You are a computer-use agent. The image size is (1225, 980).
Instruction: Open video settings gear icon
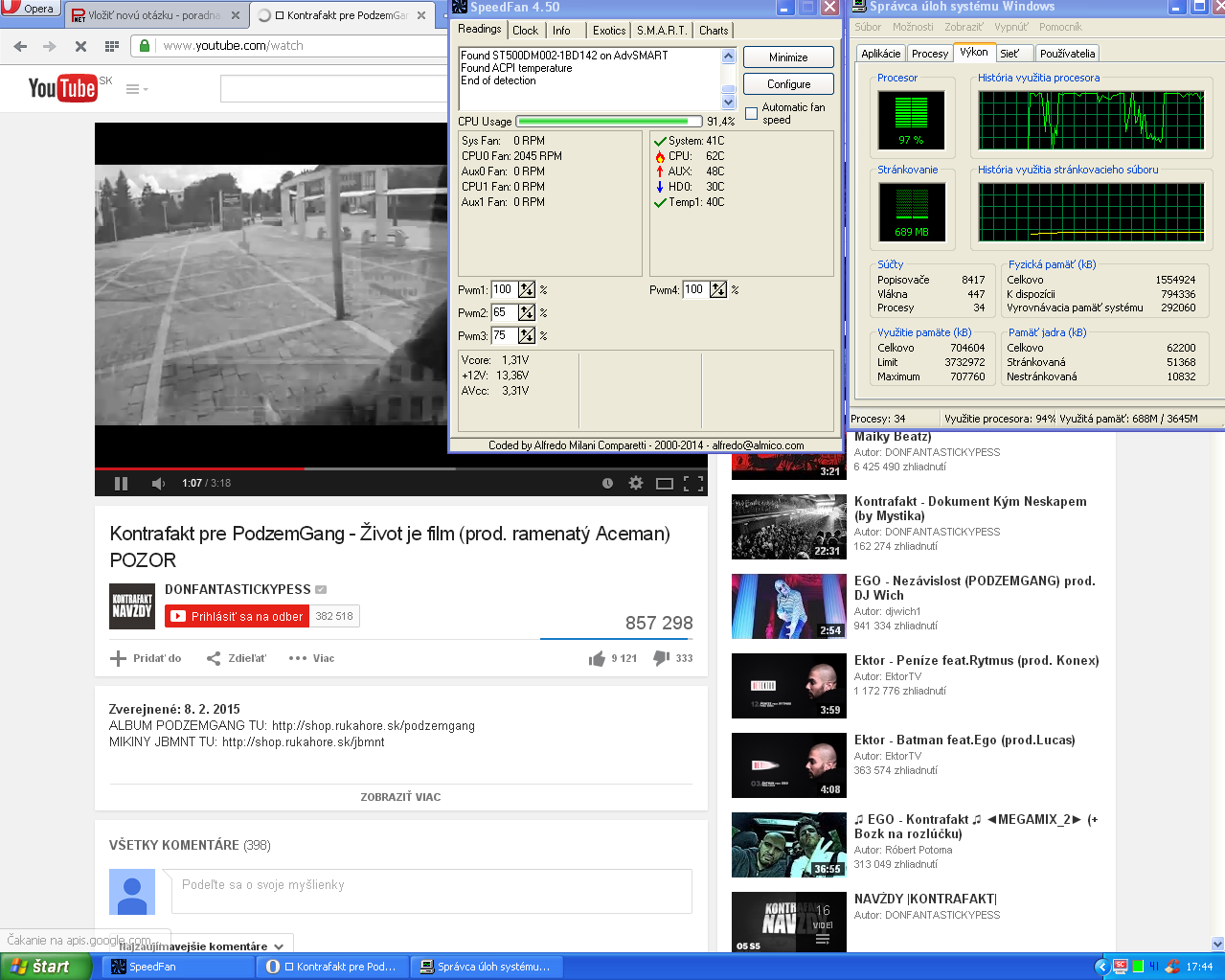[635, 484]
